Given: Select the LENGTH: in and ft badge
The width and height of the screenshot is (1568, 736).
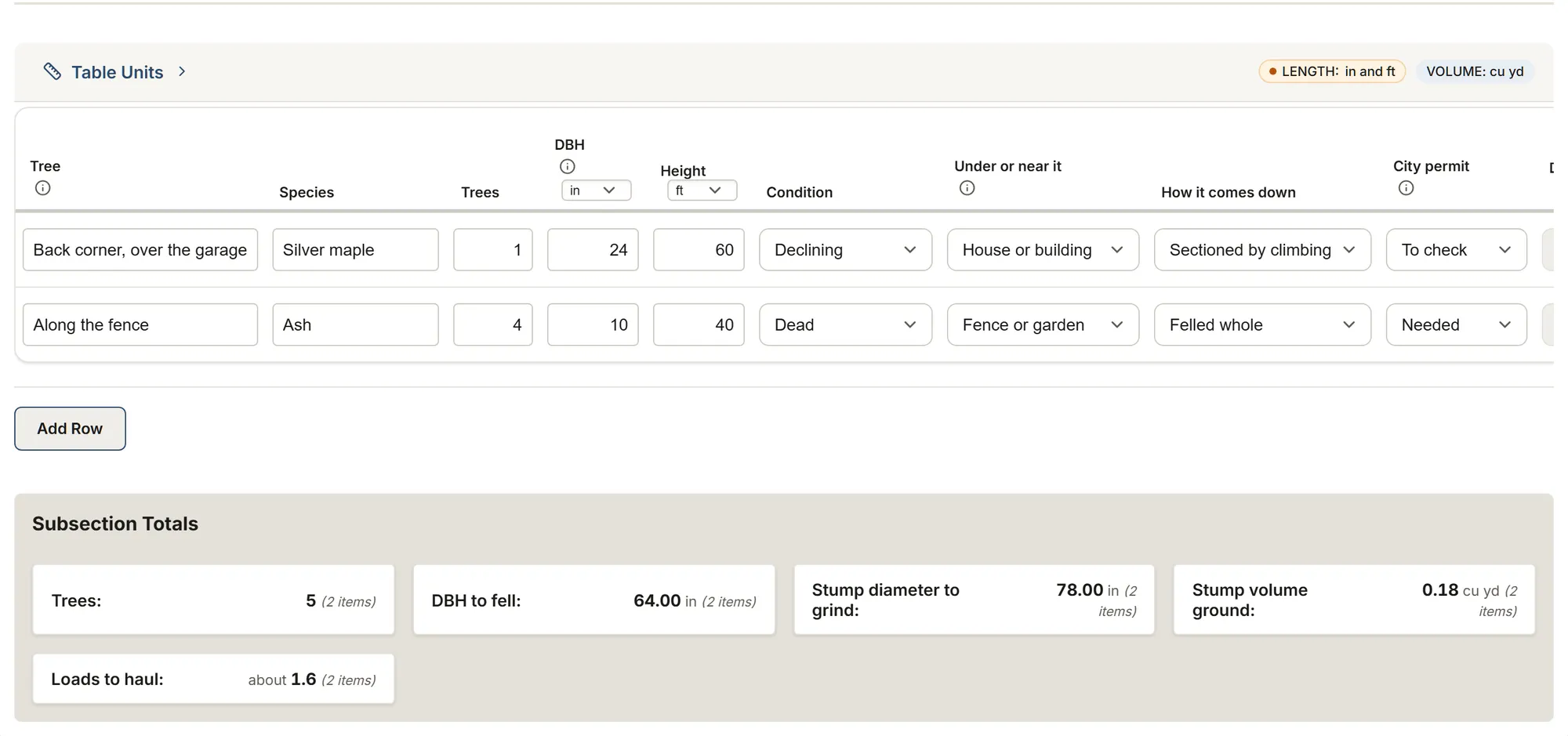Looking at the screenshot, I should click(x=1332, y=71).
